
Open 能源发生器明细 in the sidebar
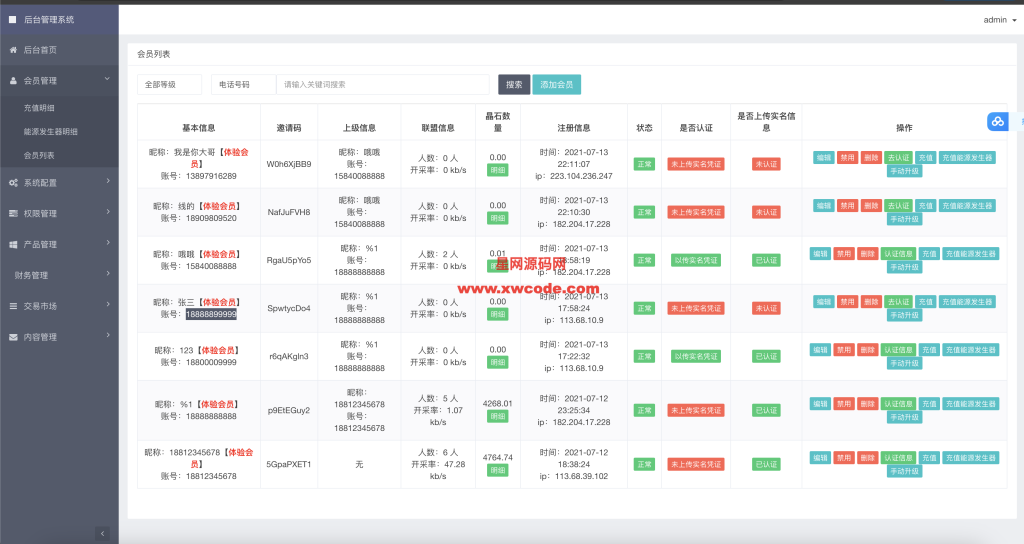[x=51, y=131]
